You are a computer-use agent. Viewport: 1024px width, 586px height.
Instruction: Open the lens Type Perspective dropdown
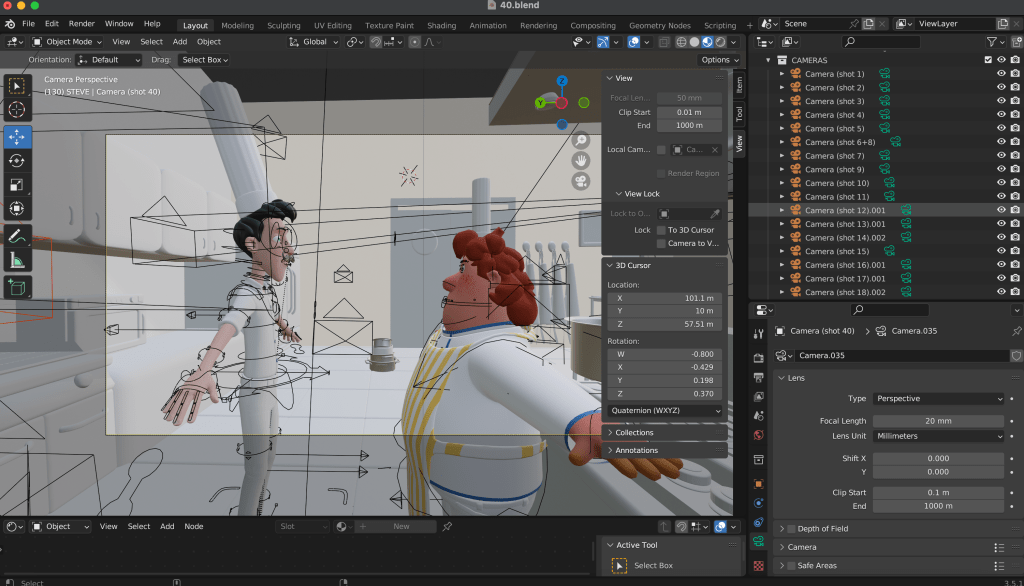[x=939, y=398]
